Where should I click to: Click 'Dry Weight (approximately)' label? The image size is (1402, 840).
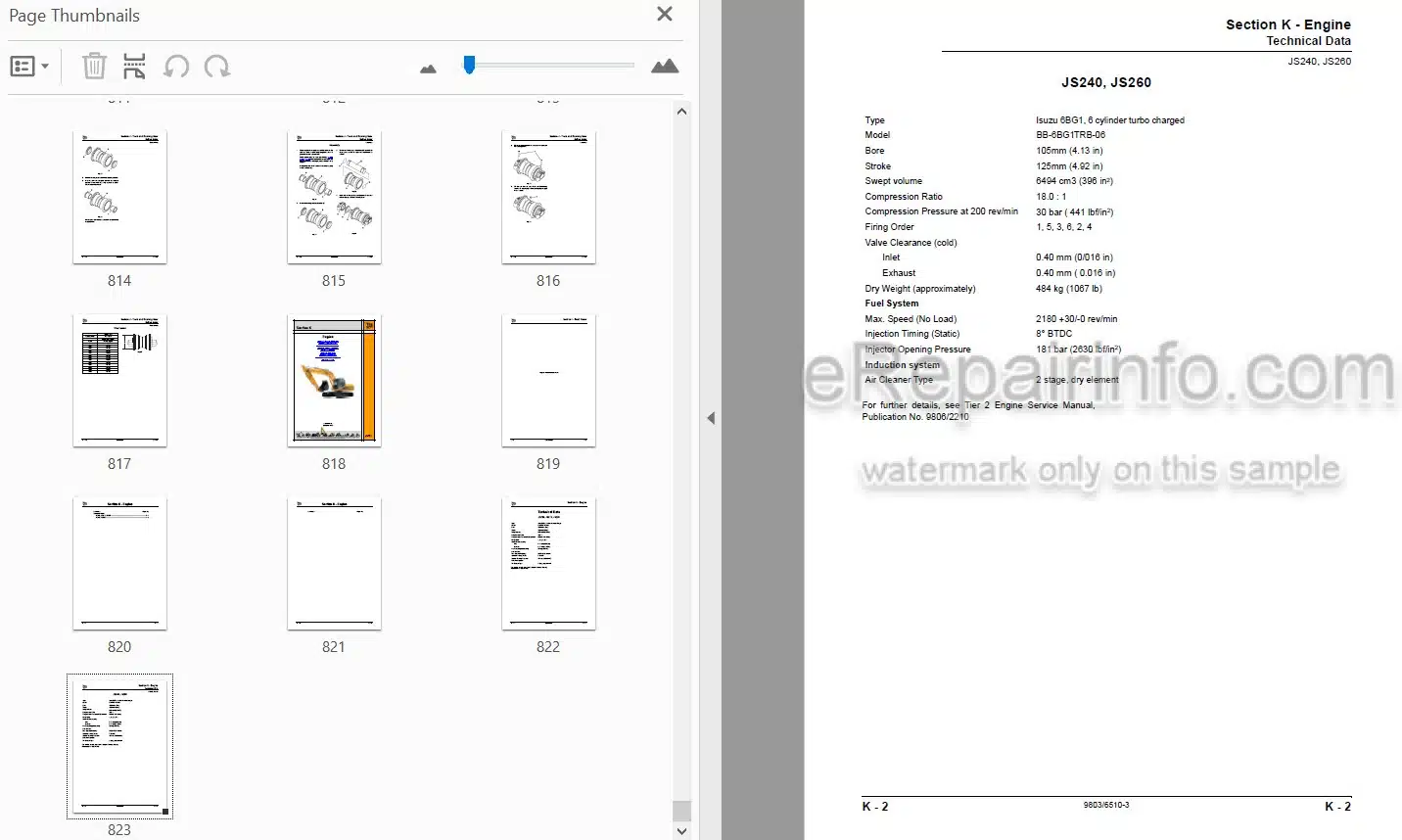[920, 289]
